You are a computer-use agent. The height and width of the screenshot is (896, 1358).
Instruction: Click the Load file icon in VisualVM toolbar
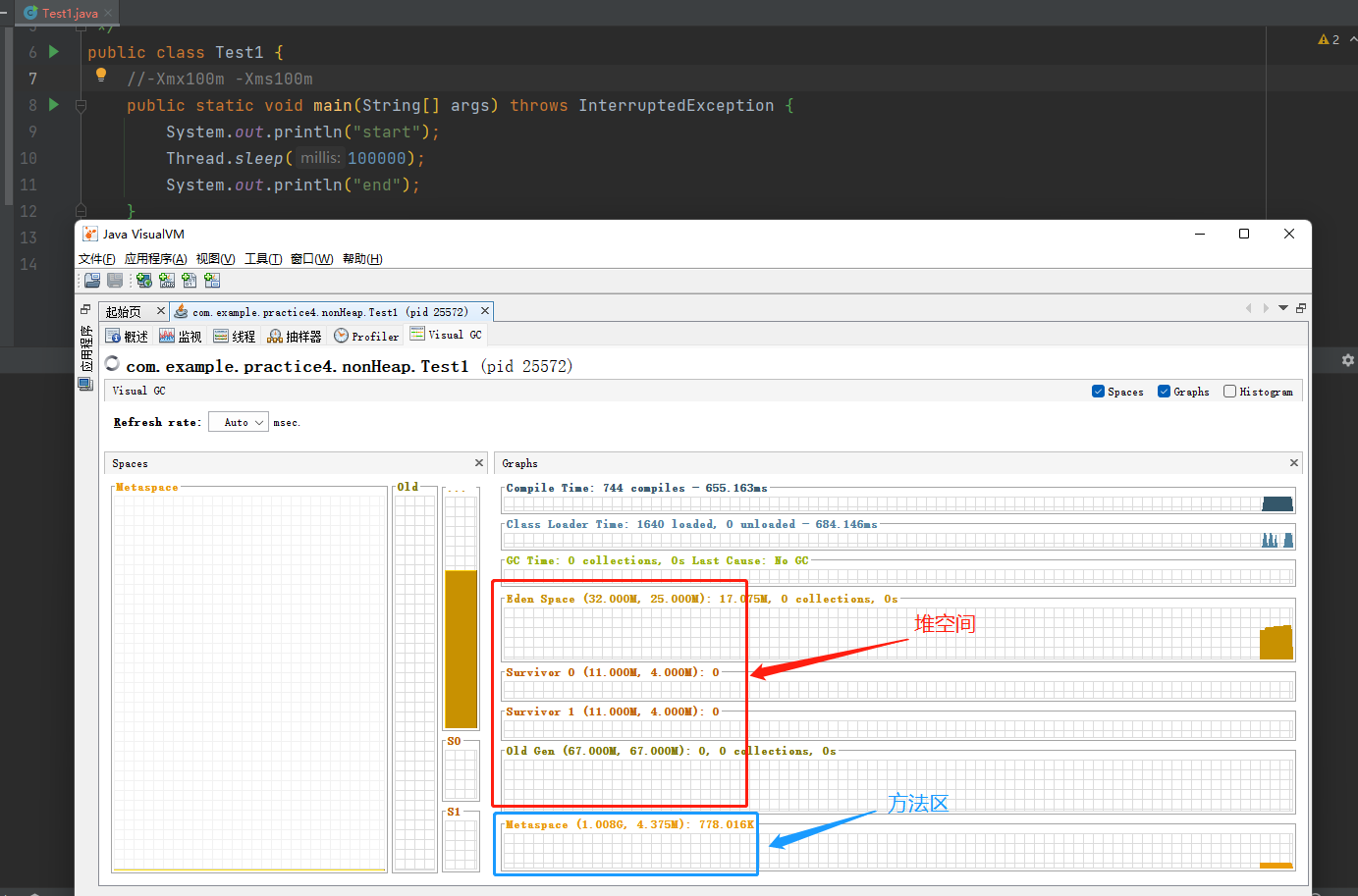click(x=92, y=281)
